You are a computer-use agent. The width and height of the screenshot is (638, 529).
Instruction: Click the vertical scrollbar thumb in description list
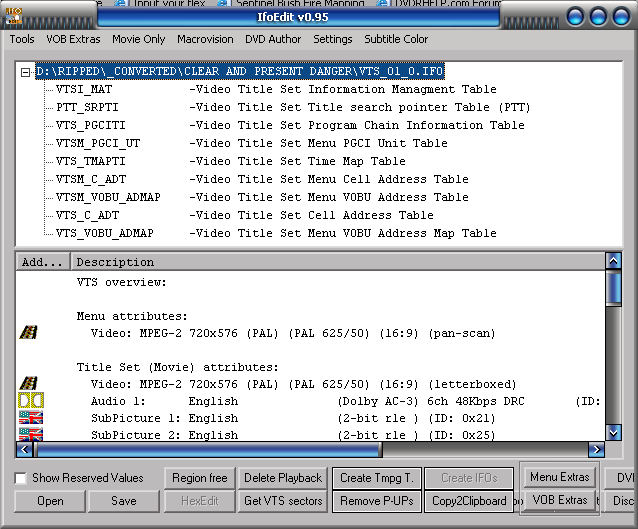coord(613,289)
